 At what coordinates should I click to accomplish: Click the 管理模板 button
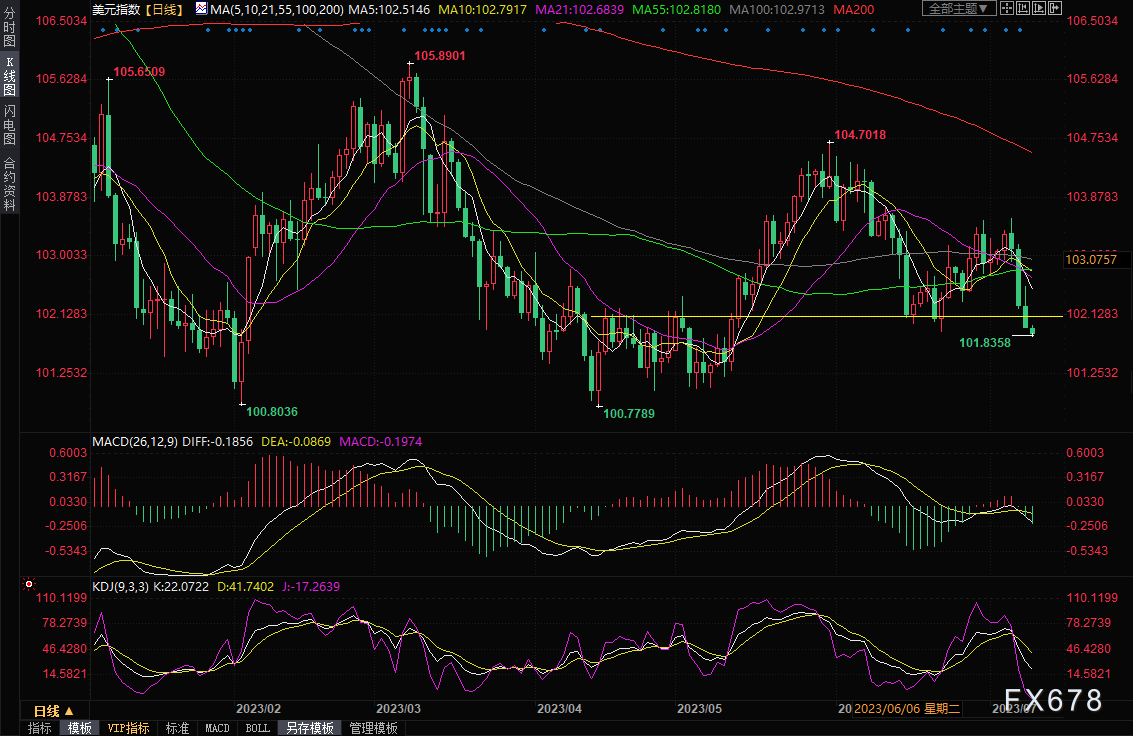(x=373, y=728)
